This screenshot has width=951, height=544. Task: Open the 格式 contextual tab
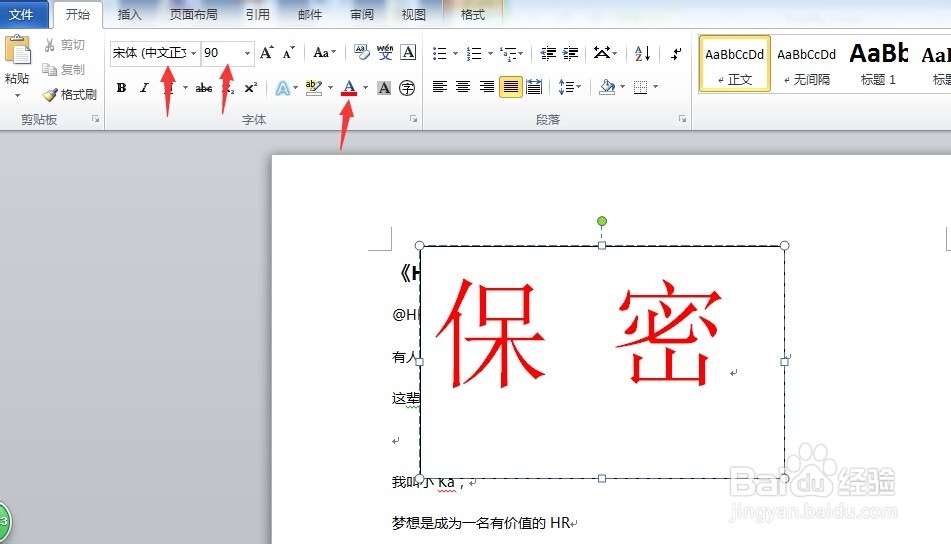tap(472, 15)
